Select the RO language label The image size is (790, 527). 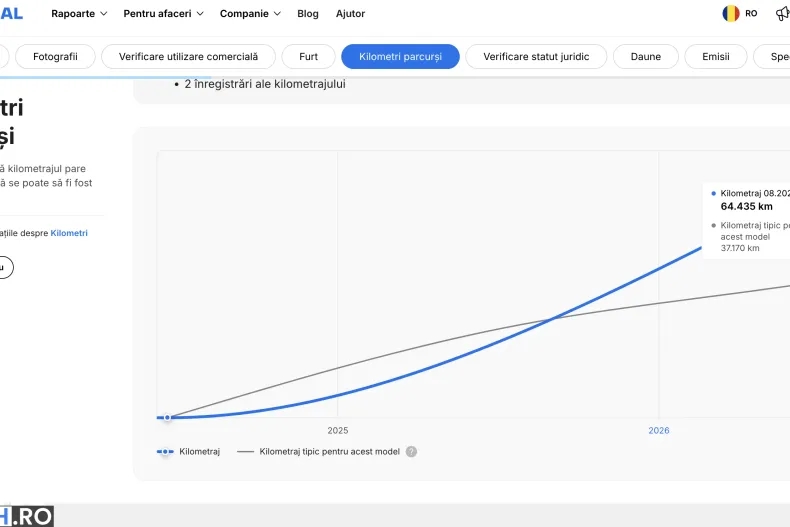pyautogui.click(x=751, y=14)
